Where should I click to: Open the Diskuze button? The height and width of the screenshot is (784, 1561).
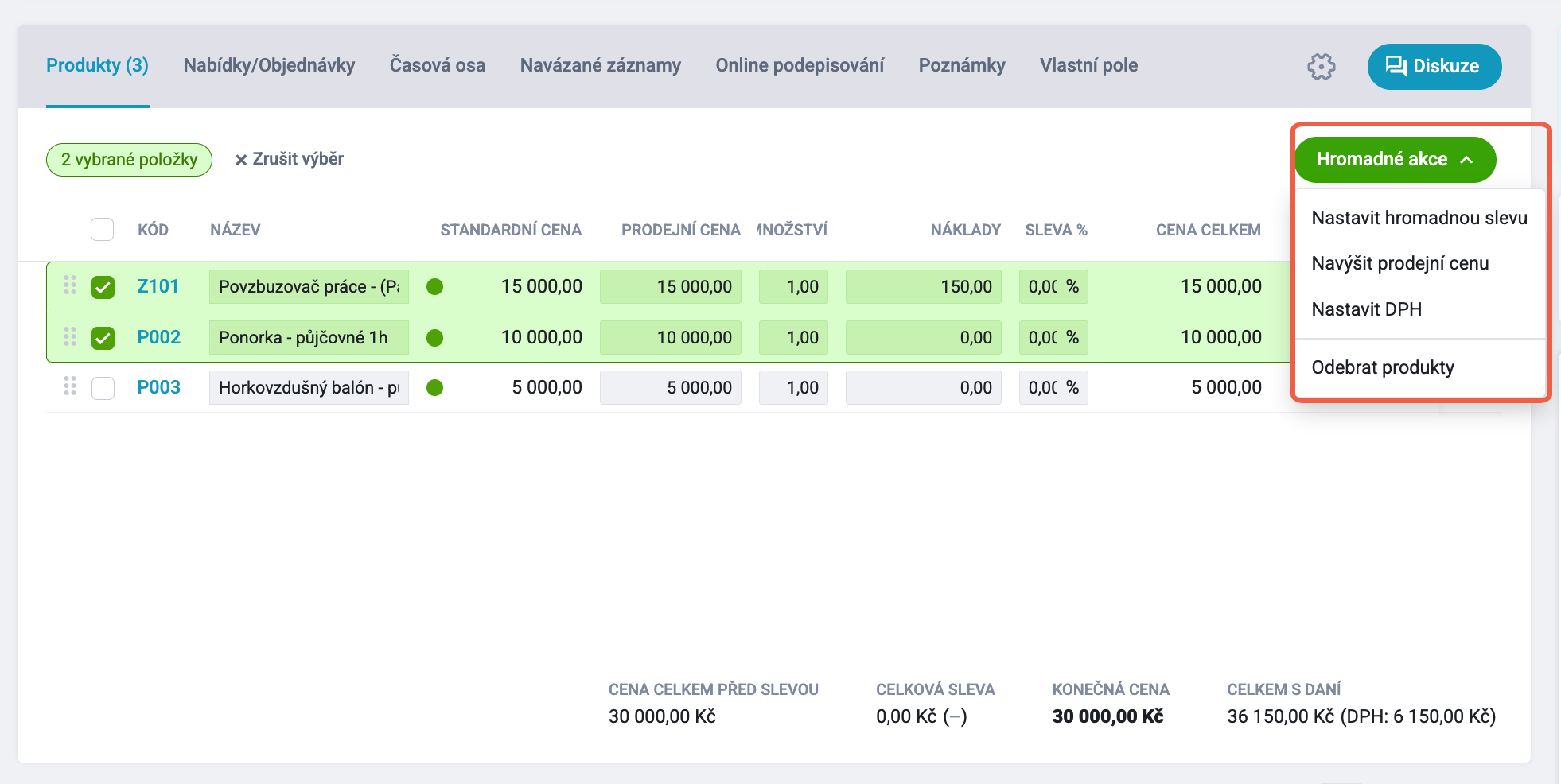(1434, 66)
